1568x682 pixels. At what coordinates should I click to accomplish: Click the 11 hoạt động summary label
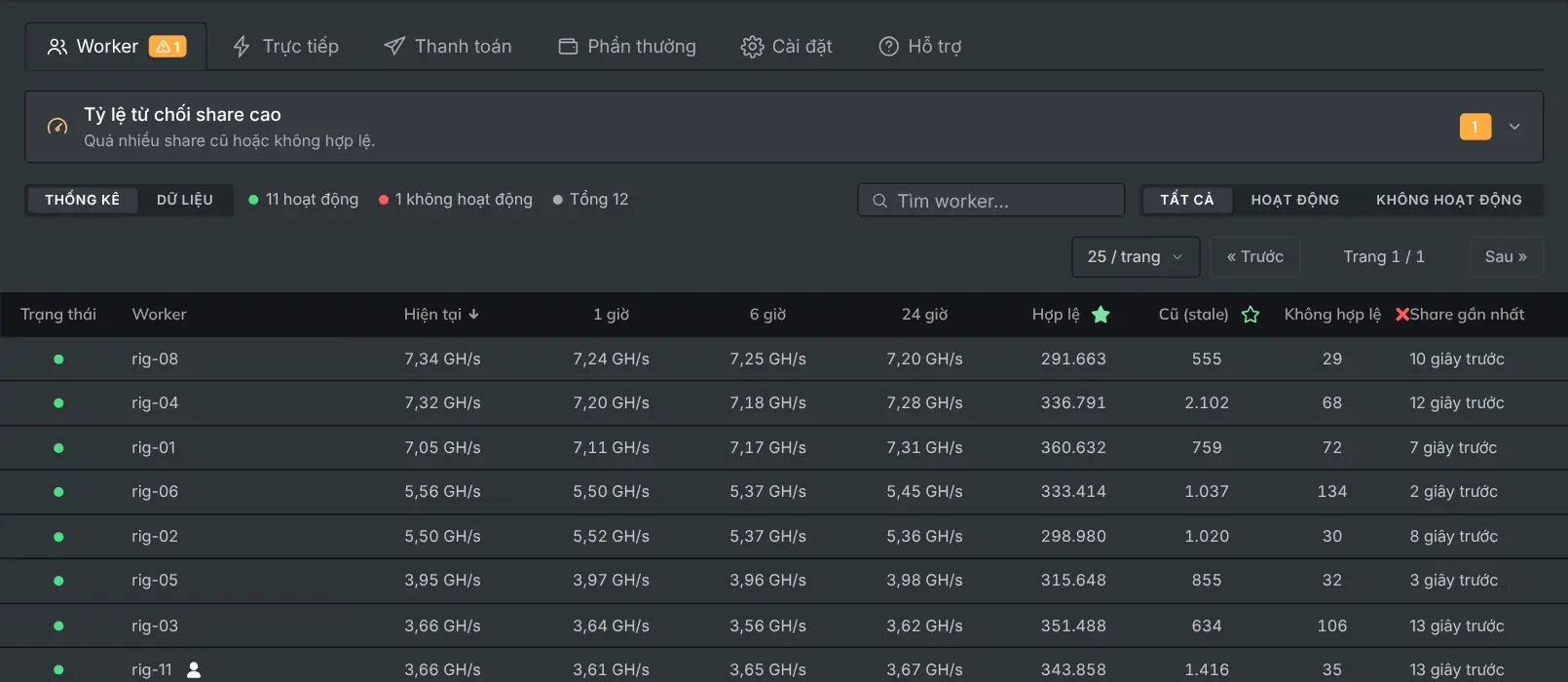click(312, 200)
